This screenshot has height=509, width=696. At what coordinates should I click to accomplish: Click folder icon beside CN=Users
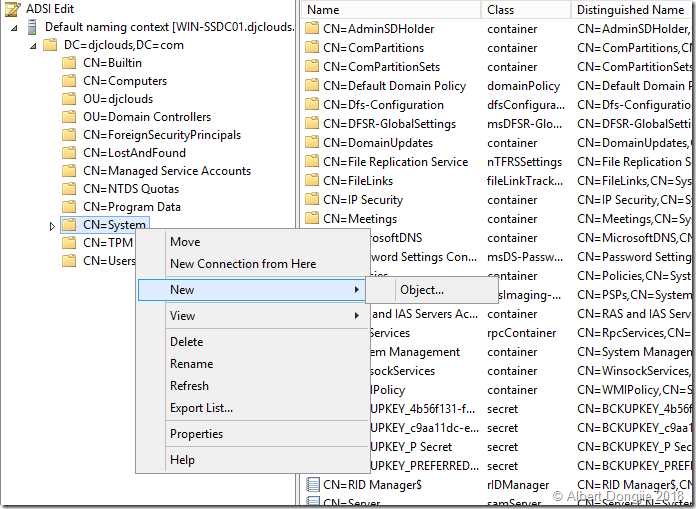69,260
